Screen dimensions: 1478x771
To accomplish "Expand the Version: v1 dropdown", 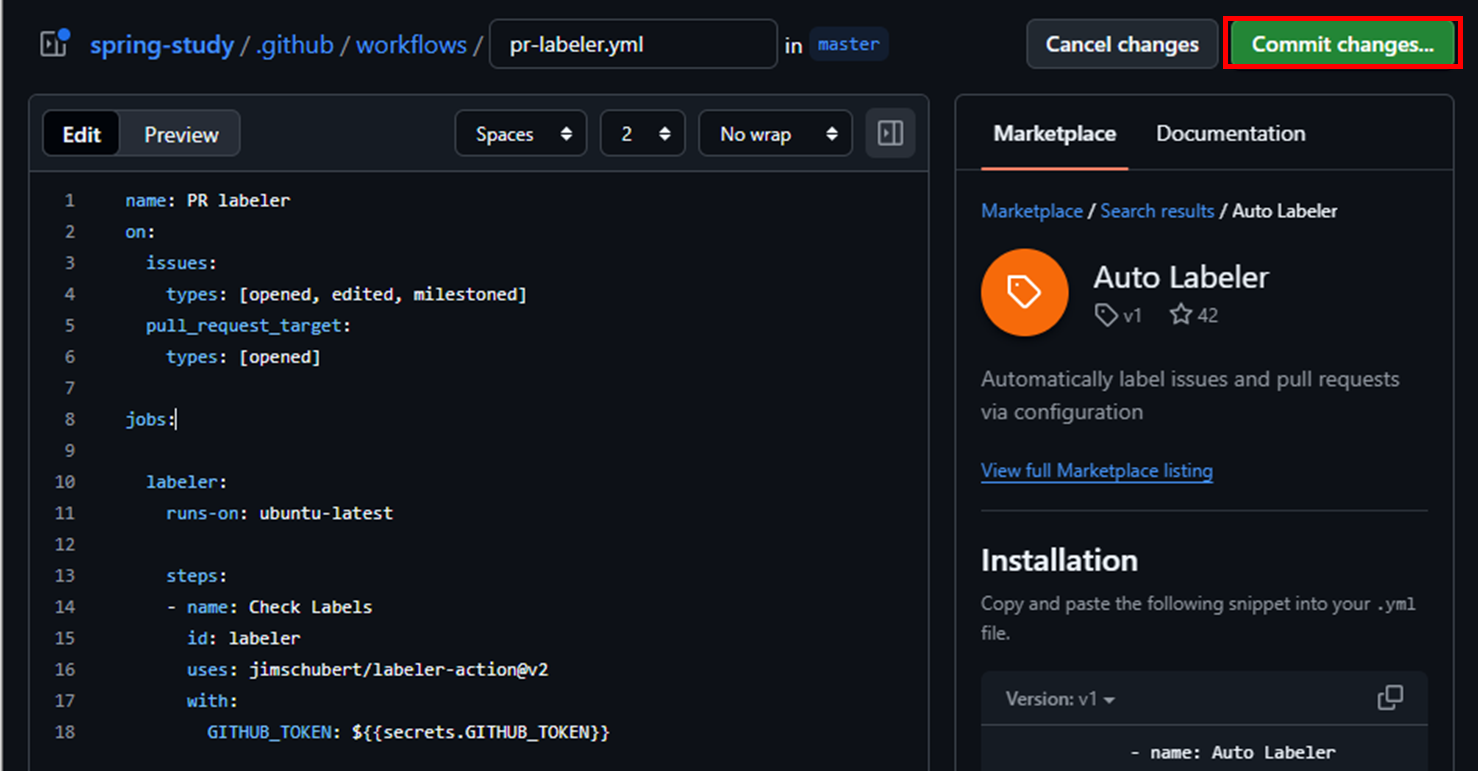I will [1060, 699].
